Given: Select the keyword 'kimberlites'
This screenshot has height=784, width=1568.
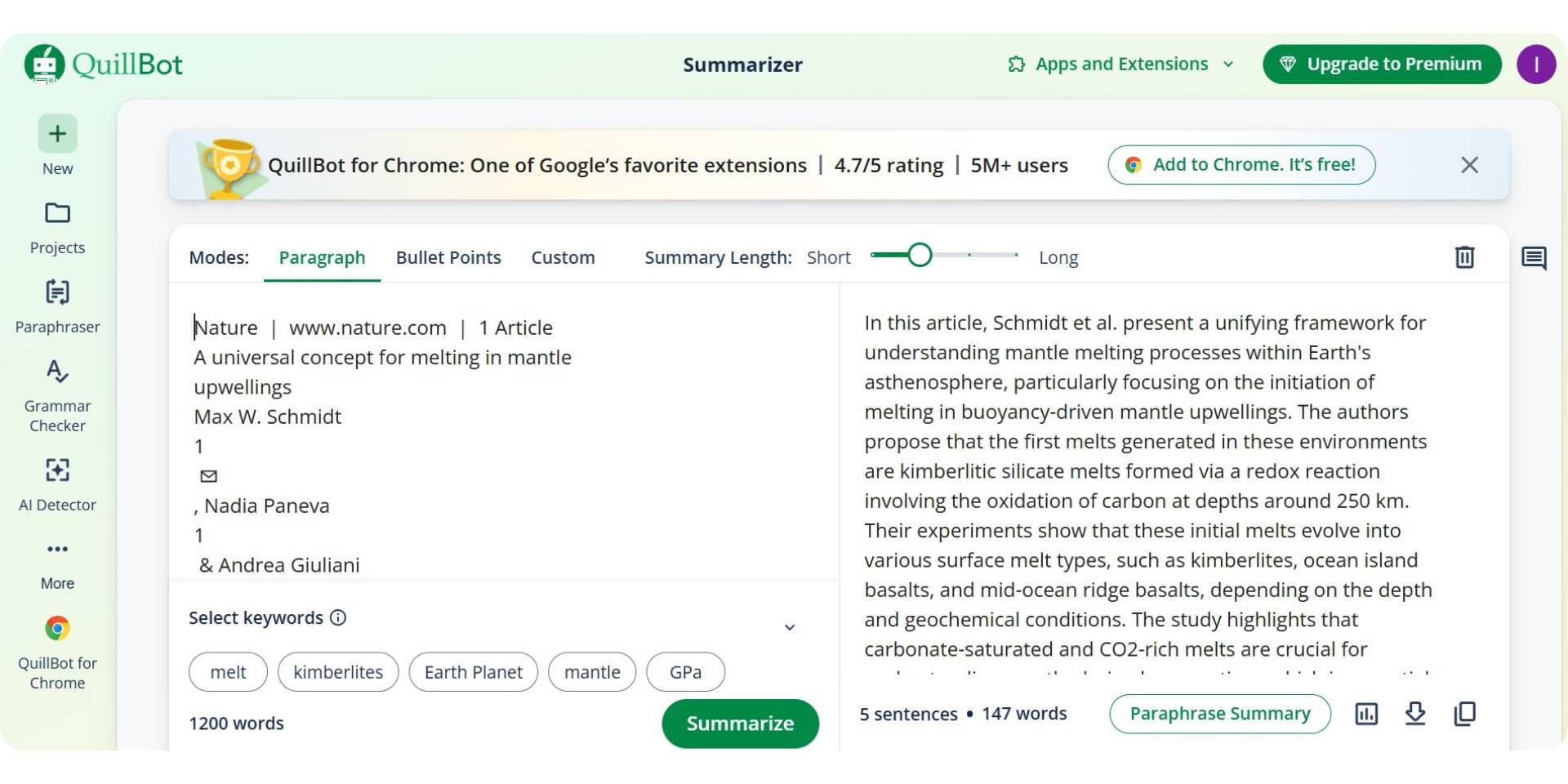Looking at the screenshot, I should click(337, 671).
